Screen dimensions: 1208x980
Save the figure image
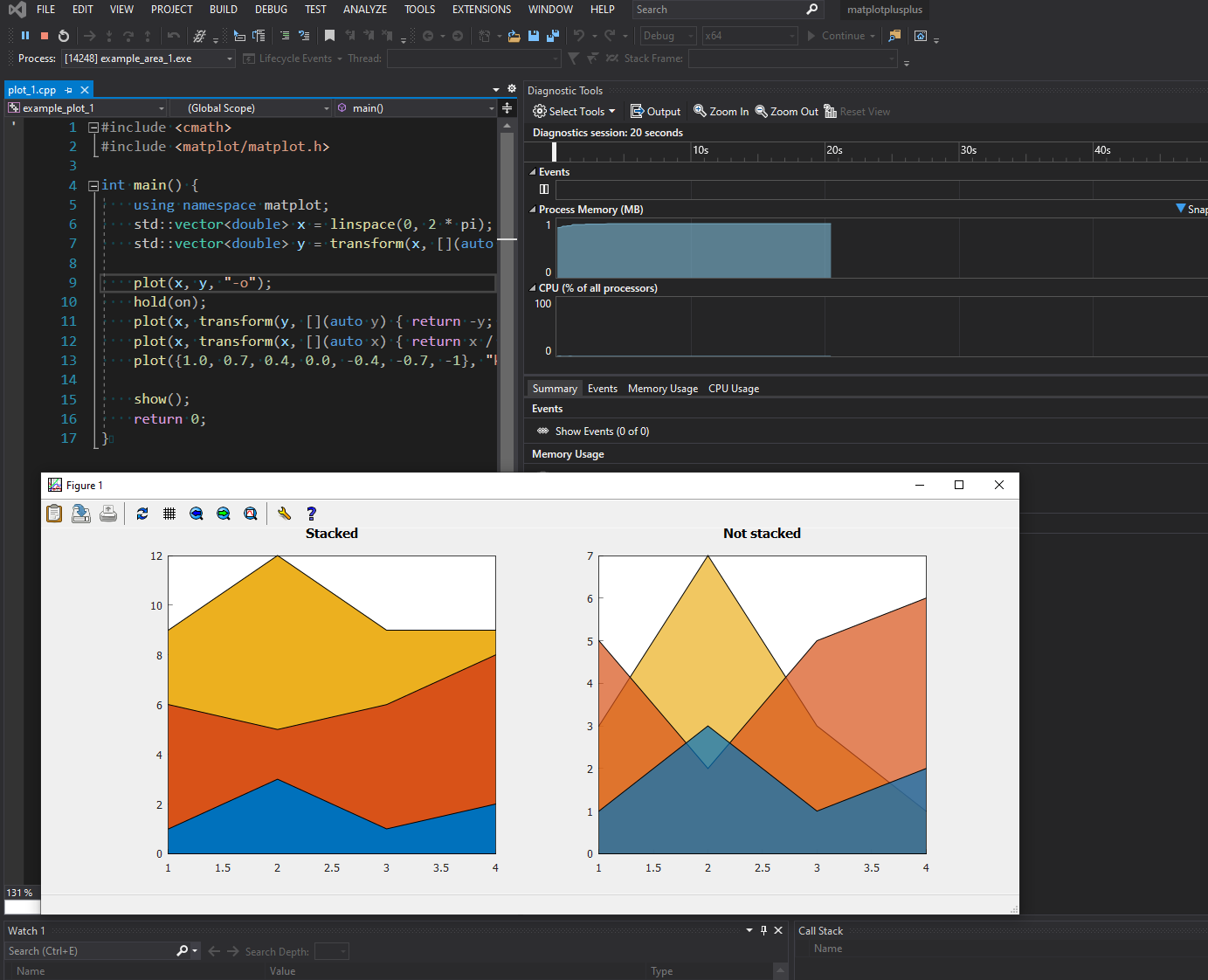[x=80, y=514]
